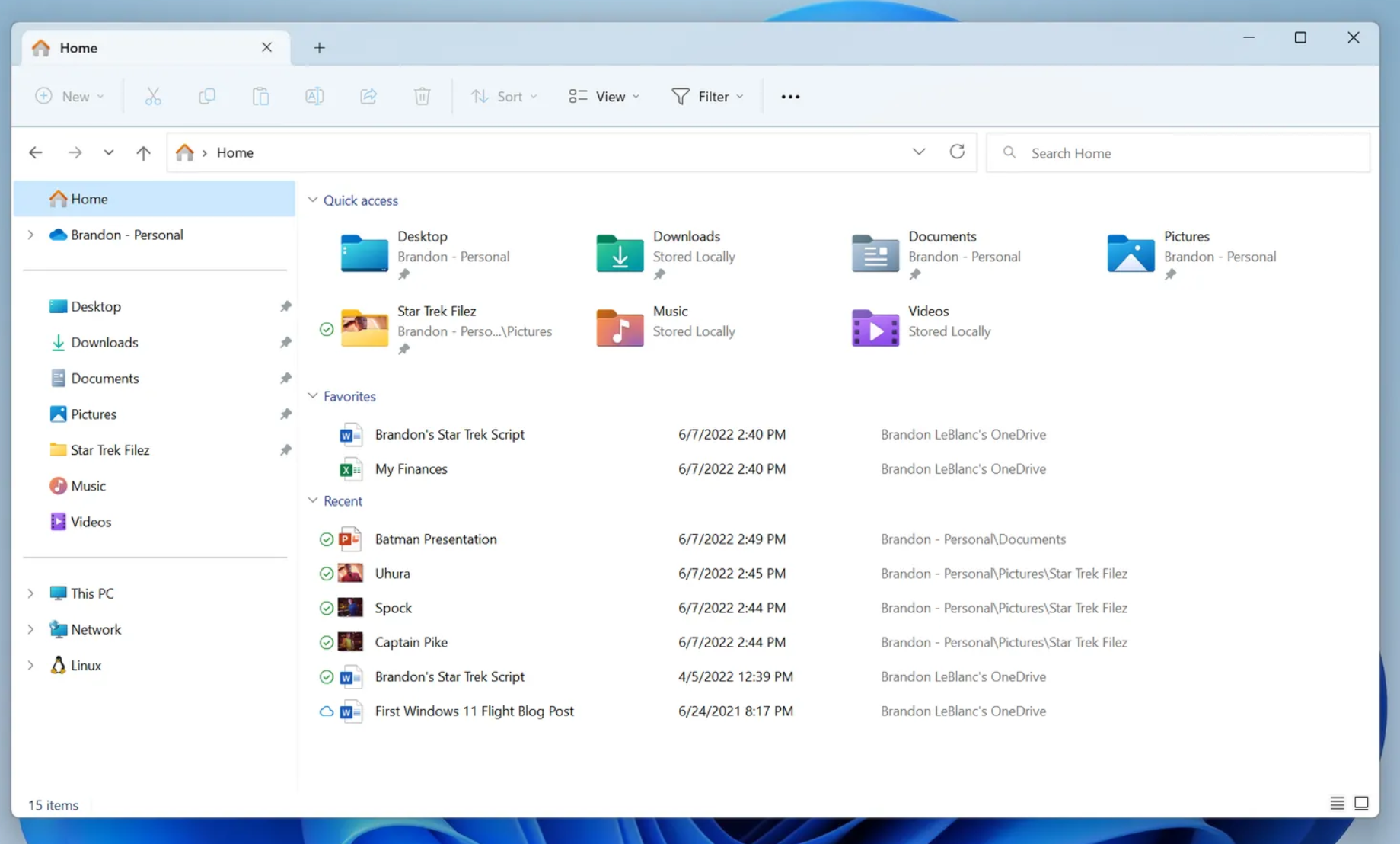This screenshot has height=844, width=1400.
Task: Go back with the left arrow
Action: click(36, 152)
